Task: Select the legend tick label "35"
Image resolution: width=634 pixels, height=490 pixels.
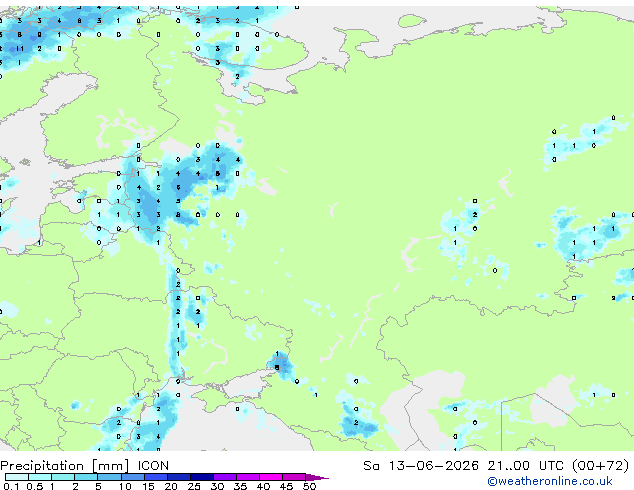Action: [240, 486]
